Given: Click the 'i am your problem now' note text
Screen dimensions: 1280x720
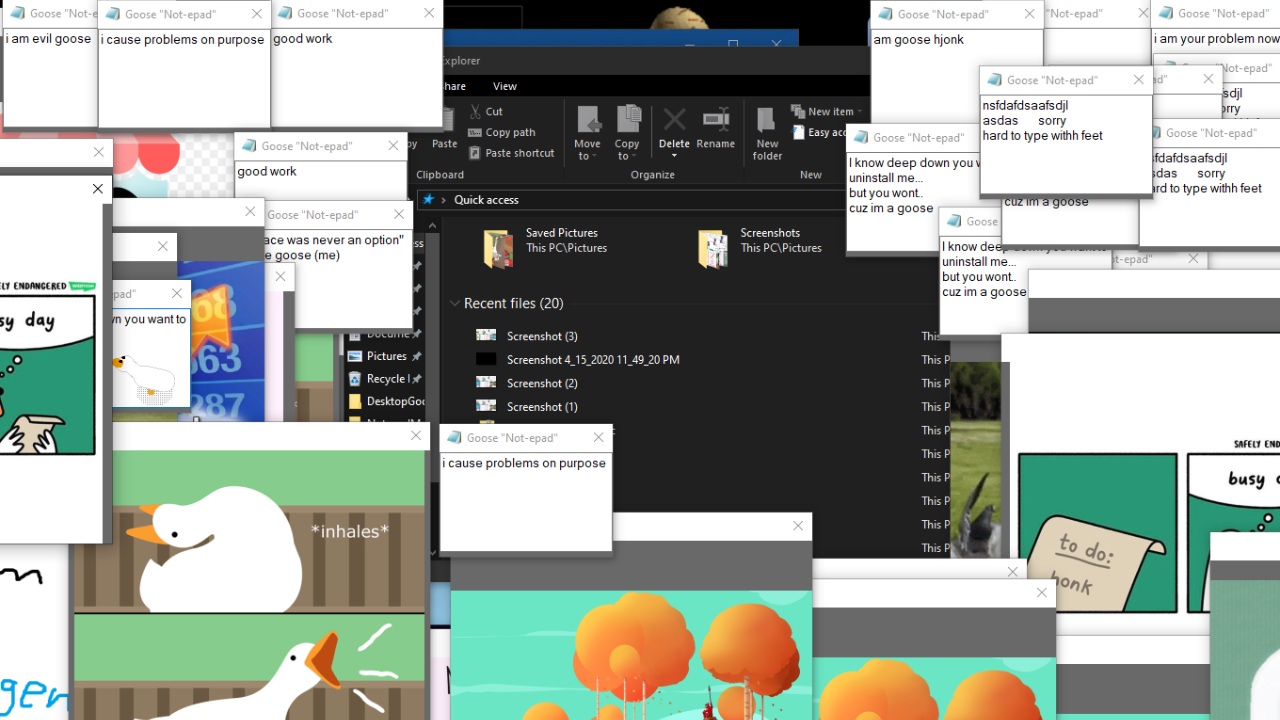Looking at the screenshot, I should 1216,39.
